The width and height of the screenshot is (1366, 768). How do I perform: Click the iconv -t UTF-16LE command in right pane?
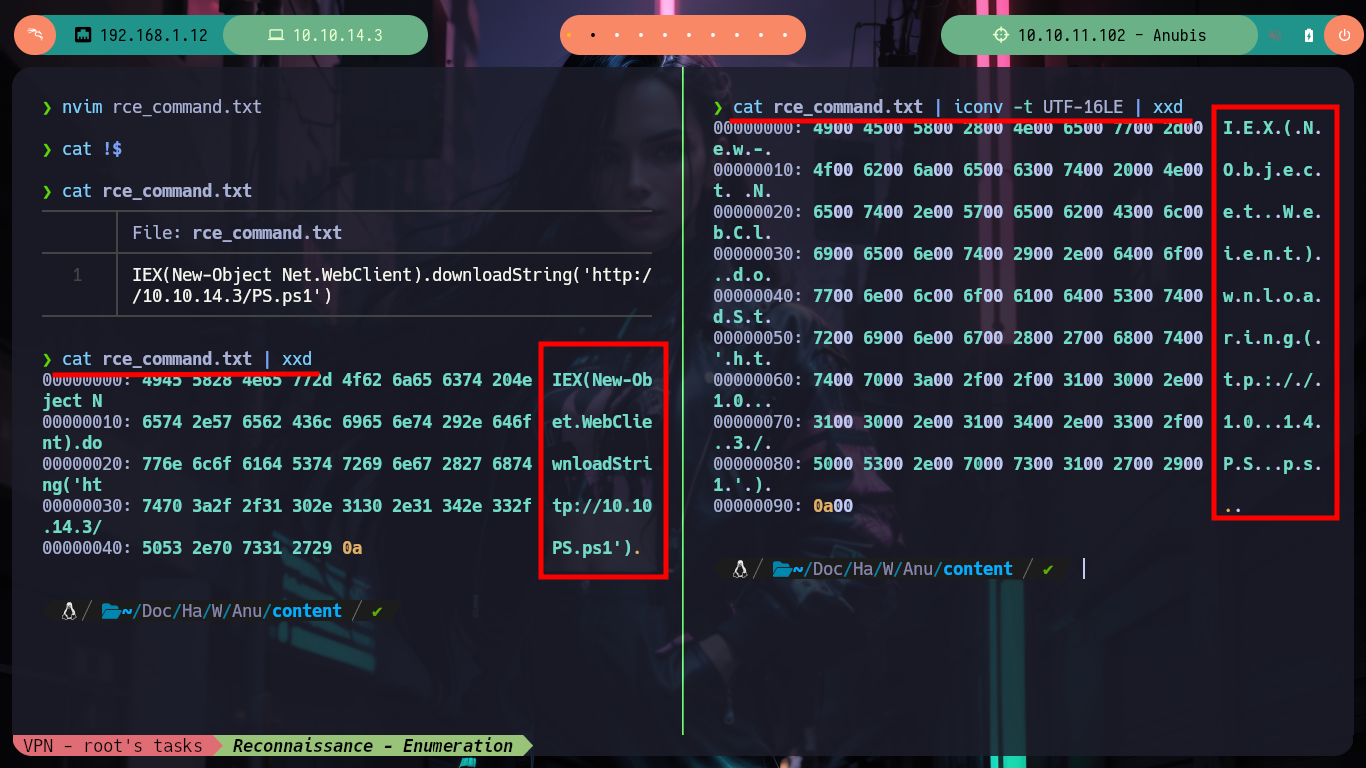coord(1039,107)
